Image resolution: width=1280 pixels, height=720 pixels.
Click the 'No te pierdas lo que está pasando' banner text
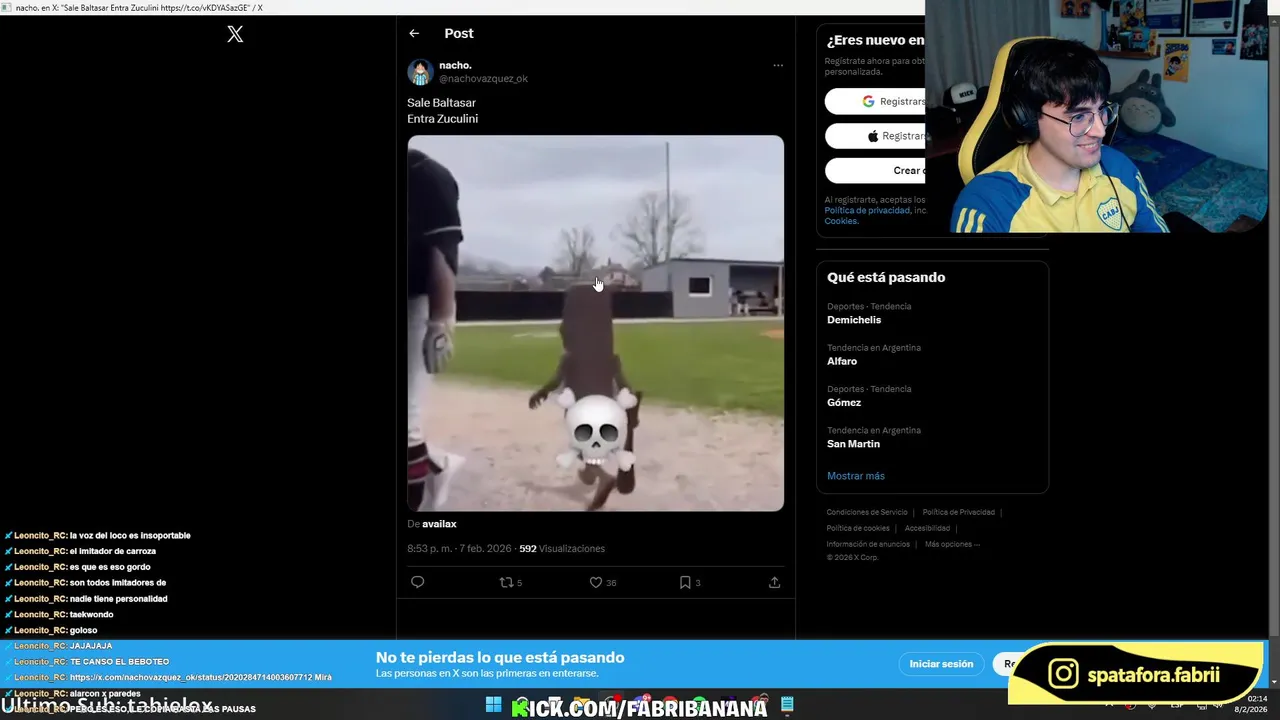pos(500,657)
